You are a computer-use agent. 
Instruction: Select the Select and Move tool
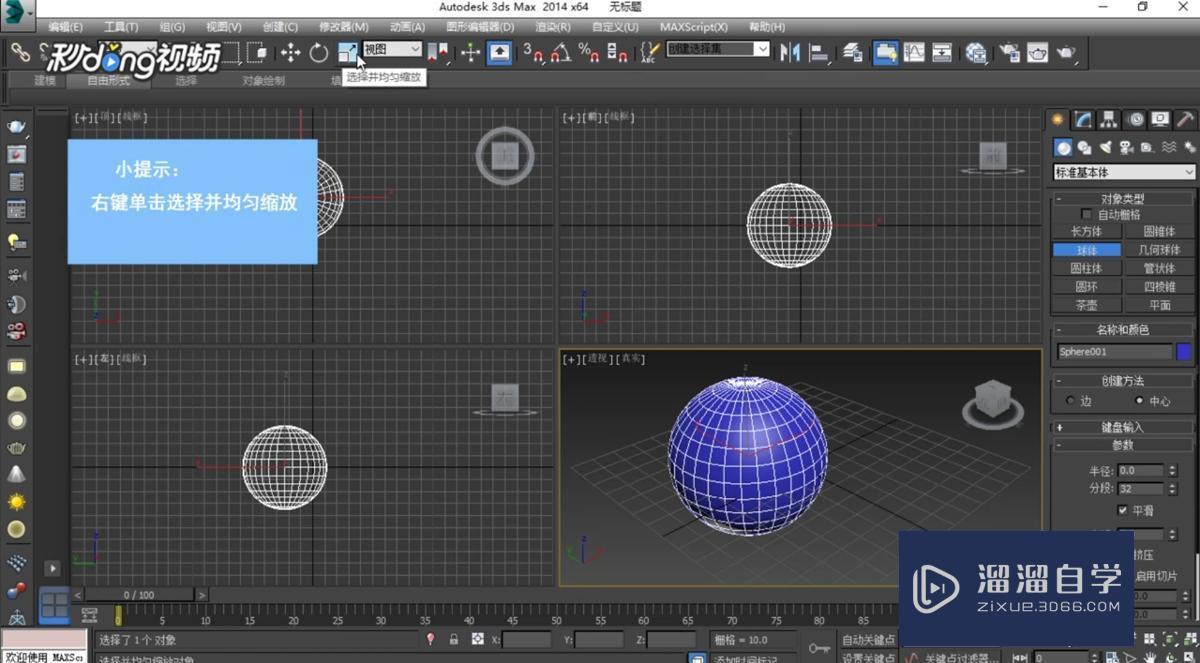pos(292,51)
